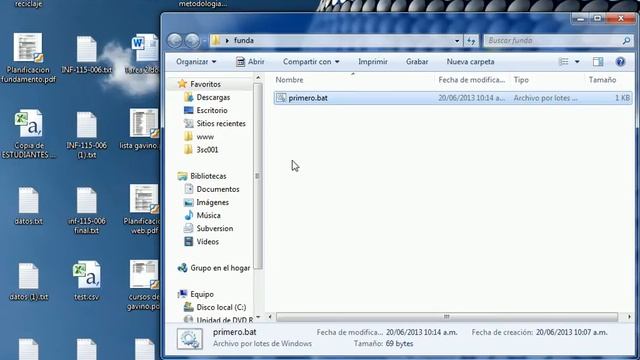This screenshot has height=360, width=640.
Task: Select INF-115-006.txt desktop icon
Action: (87, 55)
